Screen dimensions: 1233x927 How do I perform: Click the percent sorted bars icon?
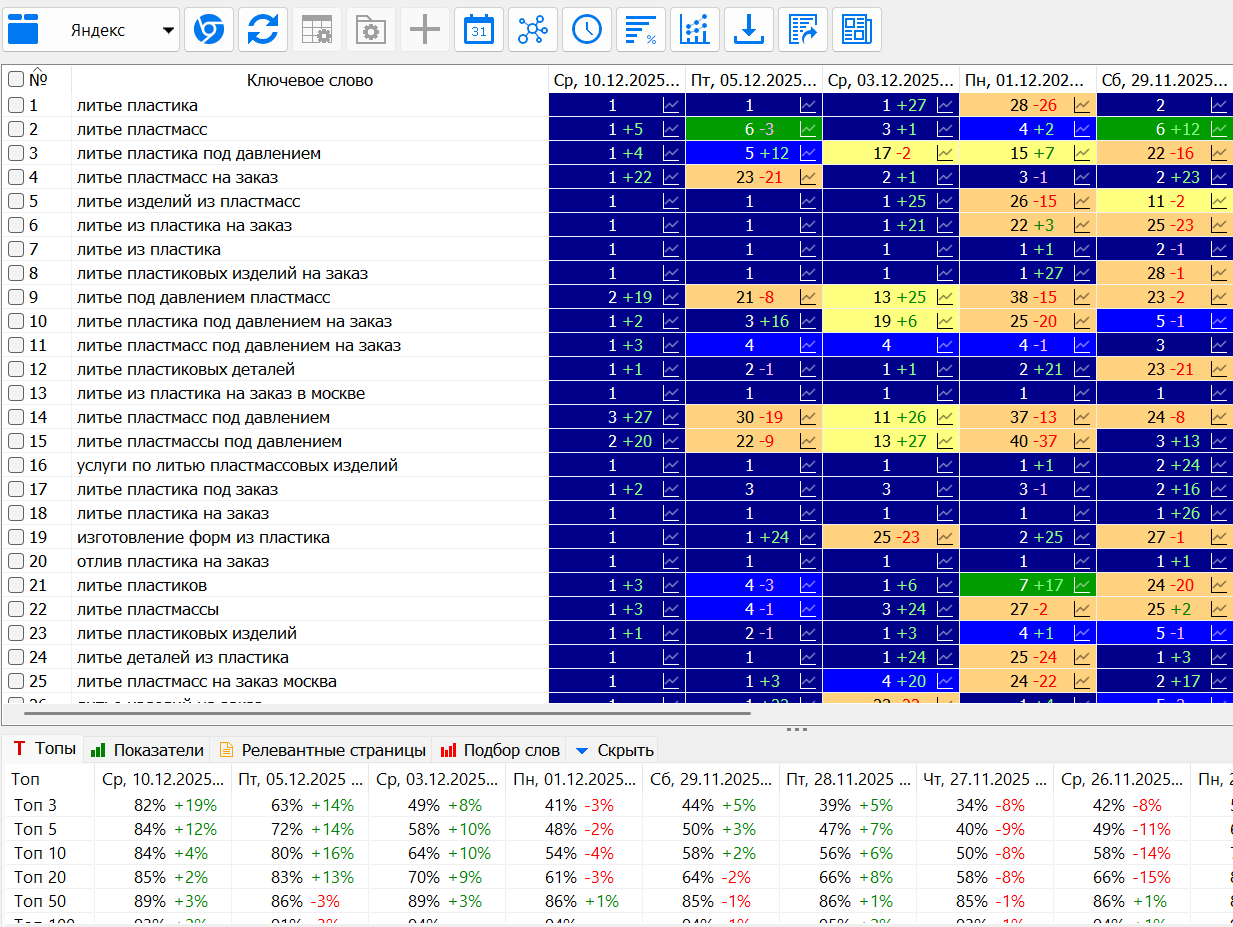click(641, 30)
